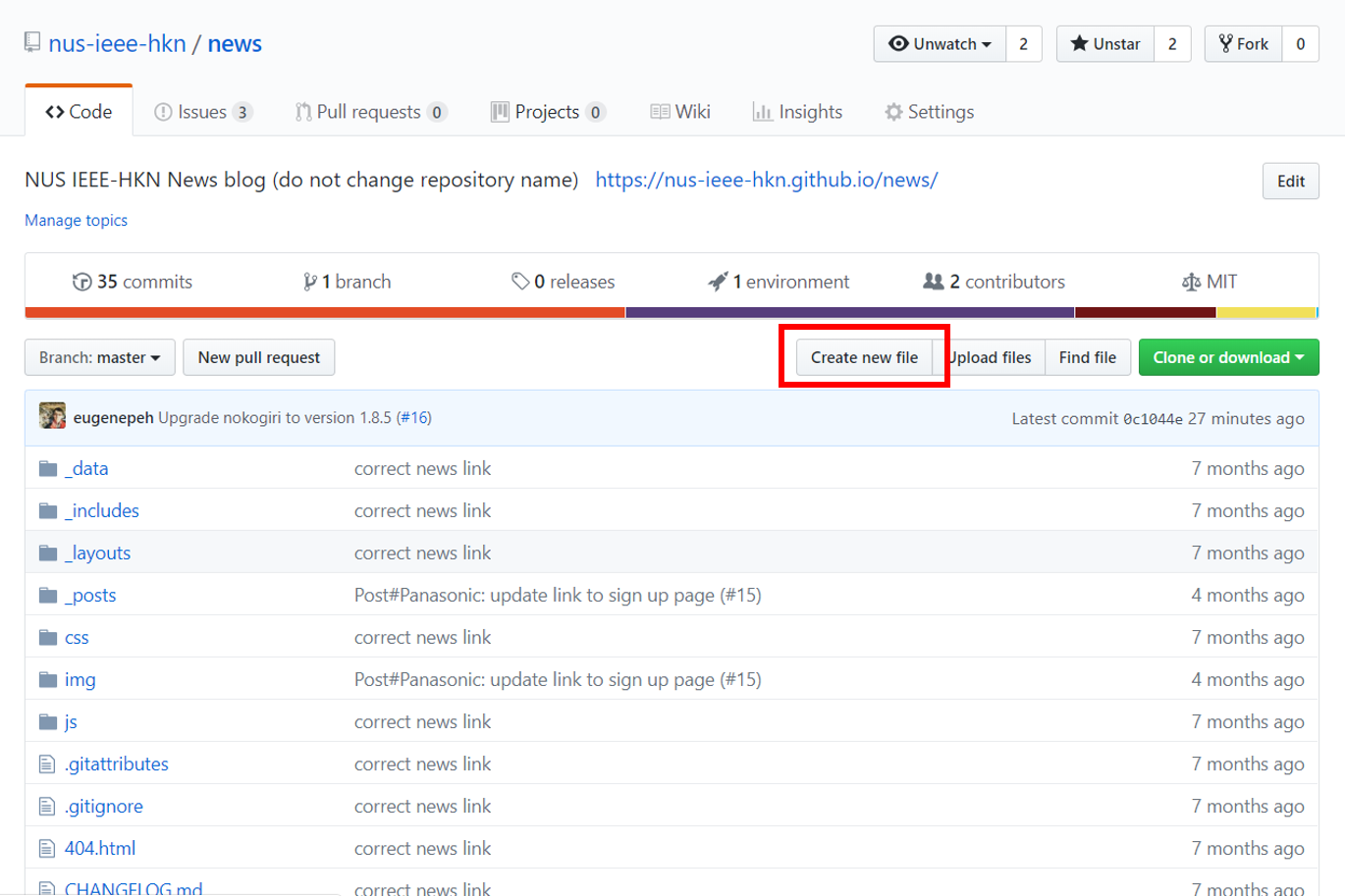View forks count next to Fork
The image size is (1345, 896).
tap(1300, 44)
